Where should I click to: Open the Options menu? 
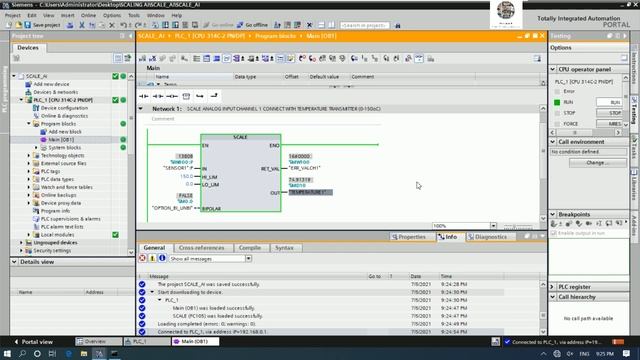click(x=112, y=16)
